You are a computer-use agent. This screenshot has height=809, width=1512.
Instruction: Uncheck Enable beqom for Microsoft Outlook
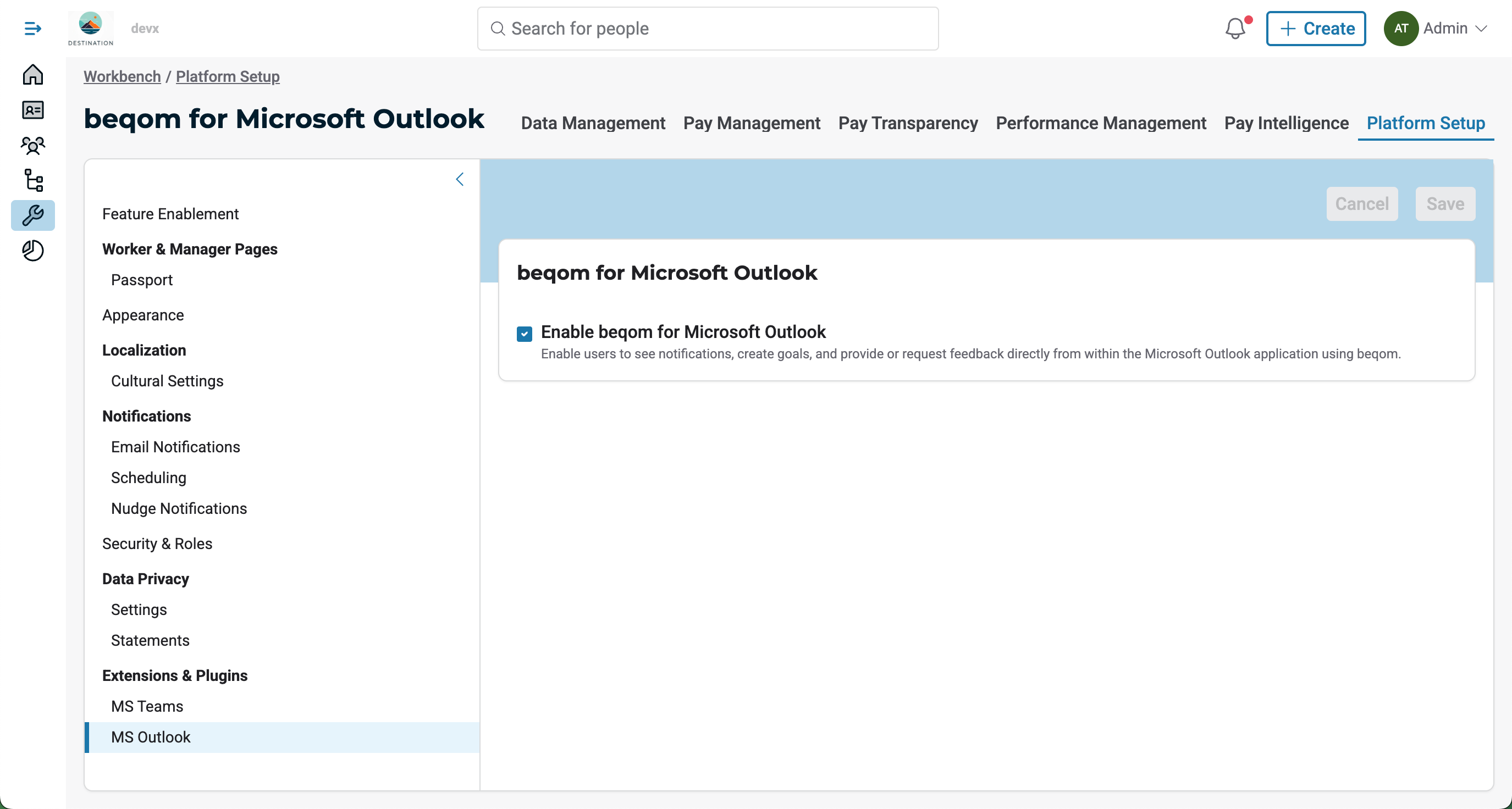(x=524, y=334)
